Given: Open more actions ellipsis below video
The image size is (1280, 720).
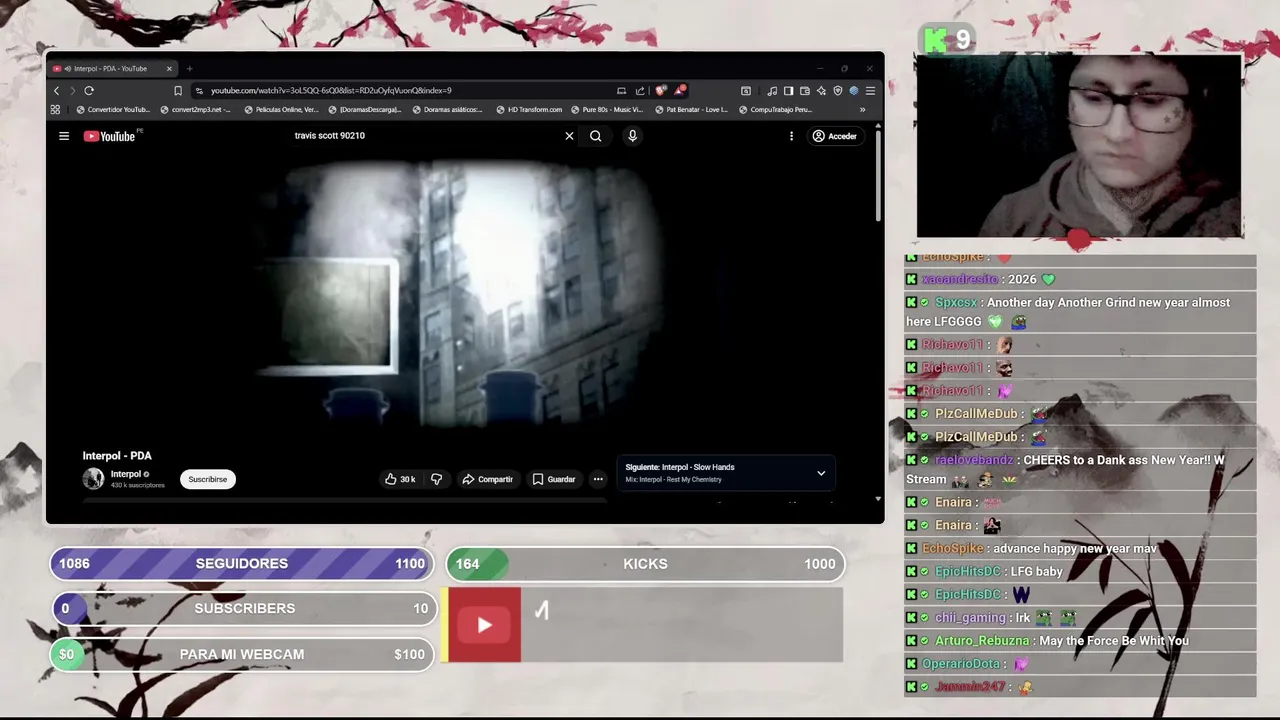Looking at the screenshot, I should click(x=598, y=479).
